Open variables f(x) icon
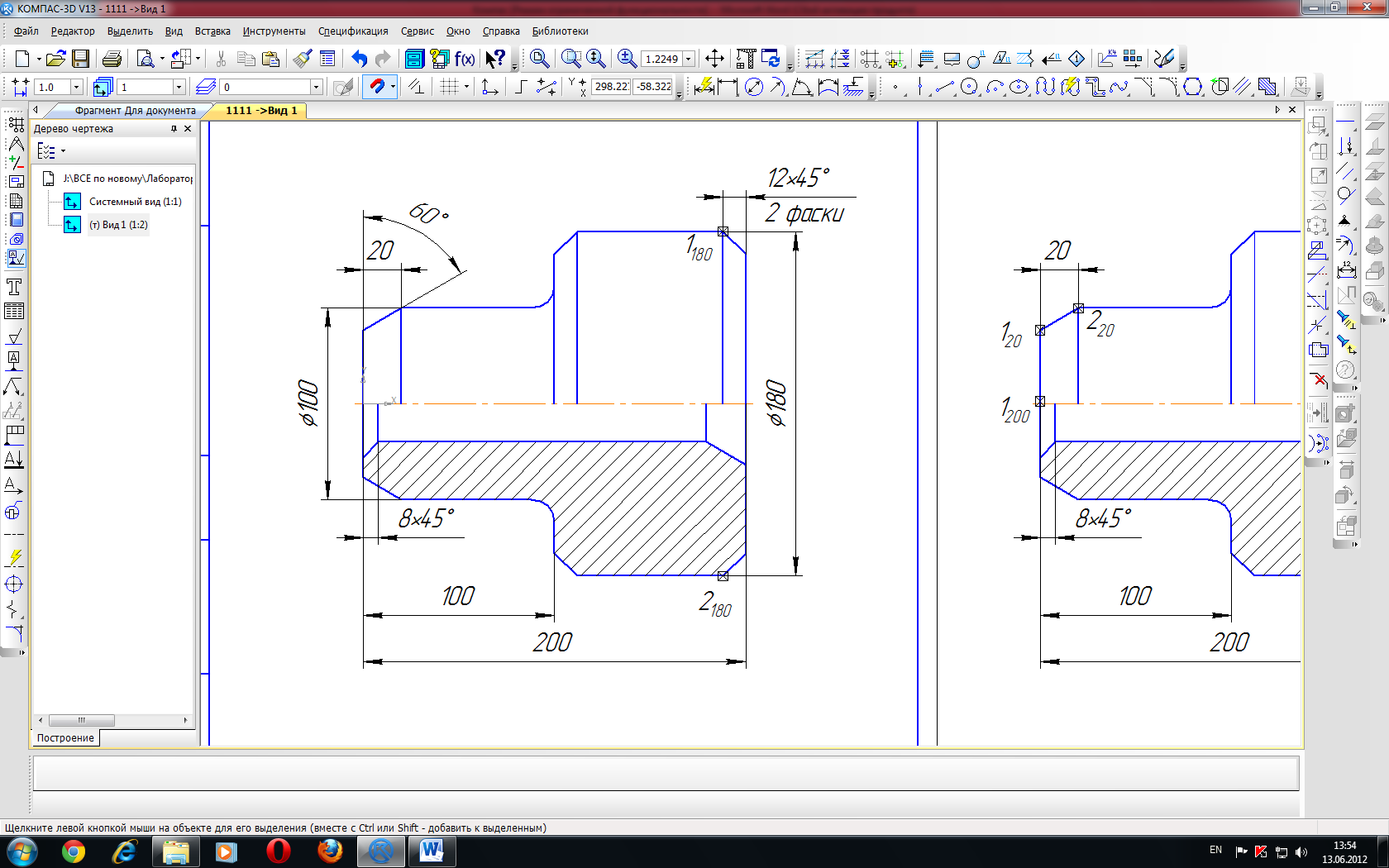Screen dimensions: 1389x868 pyautogui.click(x=465, y=59)
